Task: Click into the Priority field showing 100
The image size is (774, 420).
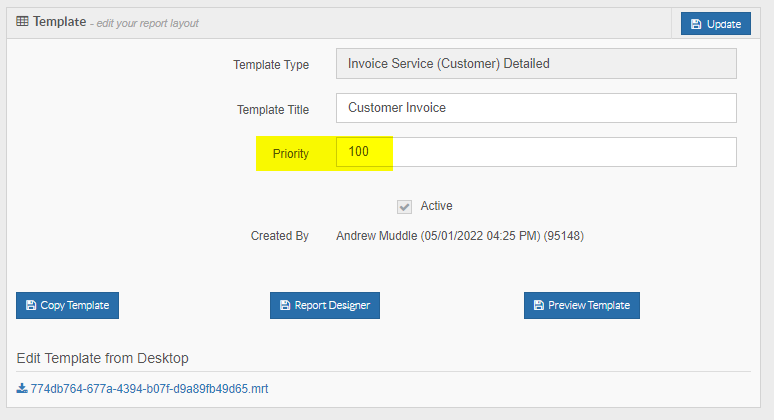Action: pos(536,152)
